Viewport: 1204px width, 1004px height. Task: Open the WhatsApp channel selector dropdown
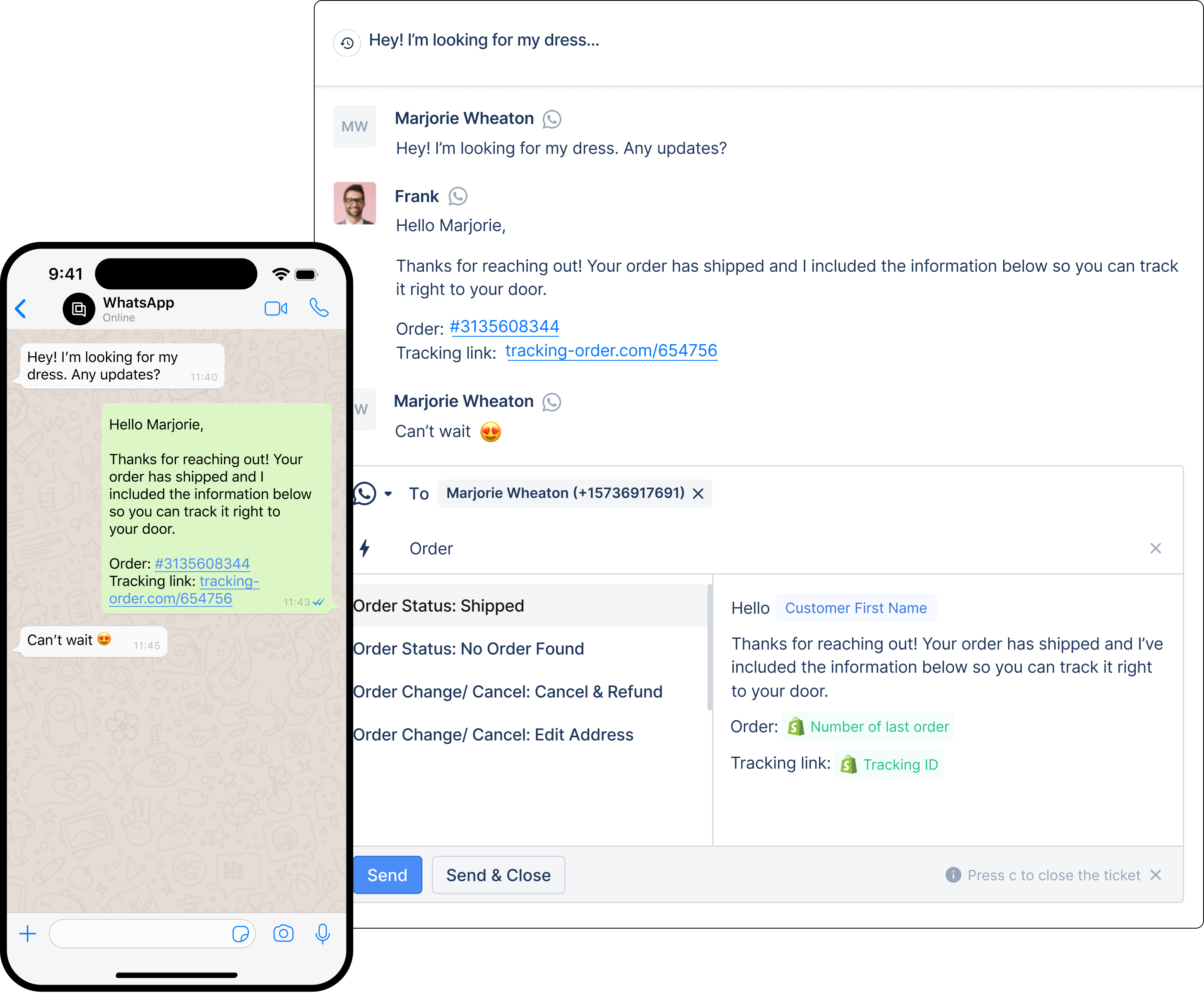388,493
